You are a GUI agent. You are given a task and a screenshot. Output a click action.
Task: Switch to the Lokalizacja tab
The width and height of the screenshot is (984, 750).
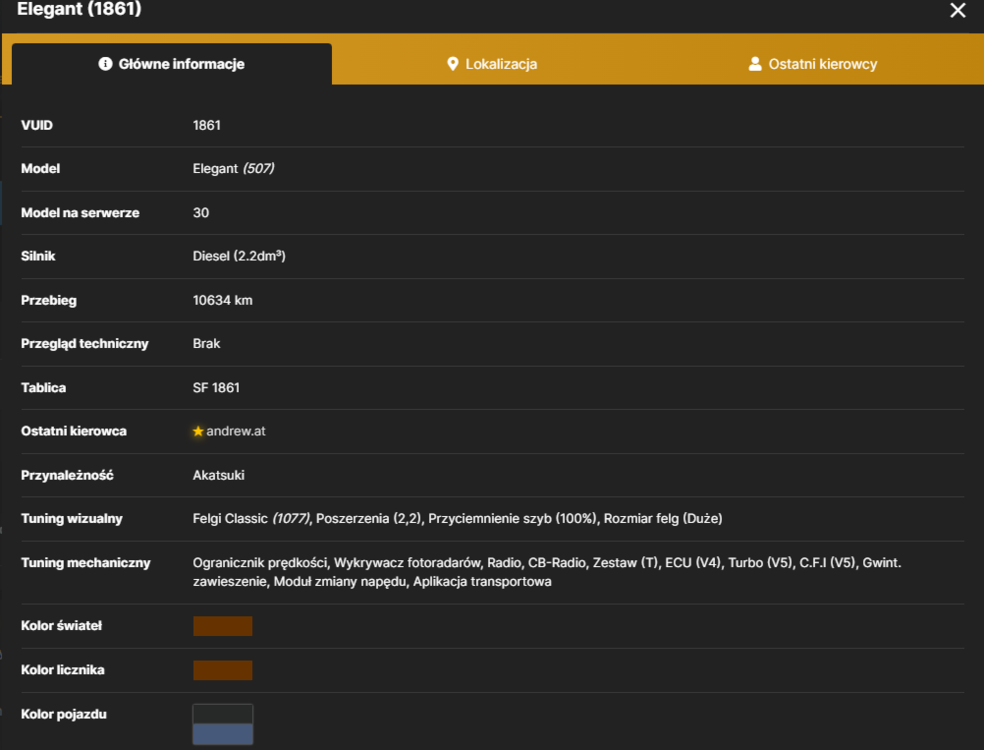point(491,64)
